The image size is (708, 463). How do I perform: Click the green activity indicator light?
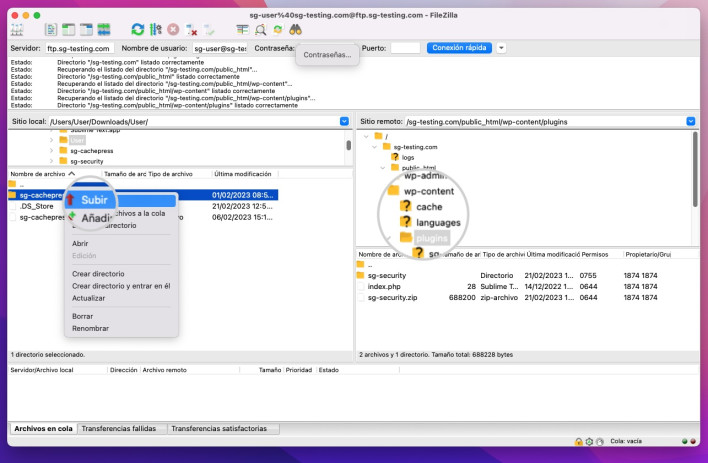point(685,441)
